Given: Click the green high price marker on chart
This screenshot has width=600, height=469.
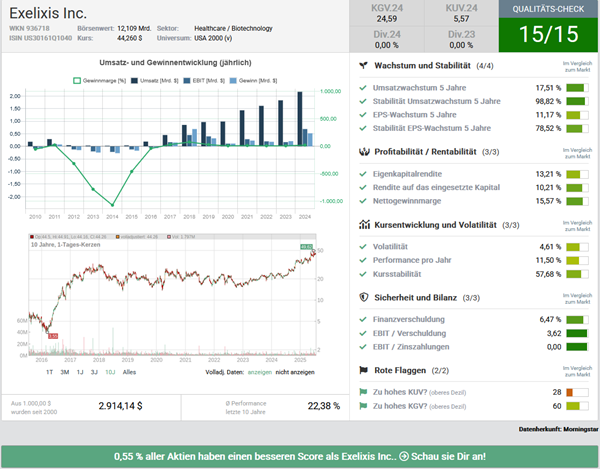Looking at the screenshot, I should point(307,247).
